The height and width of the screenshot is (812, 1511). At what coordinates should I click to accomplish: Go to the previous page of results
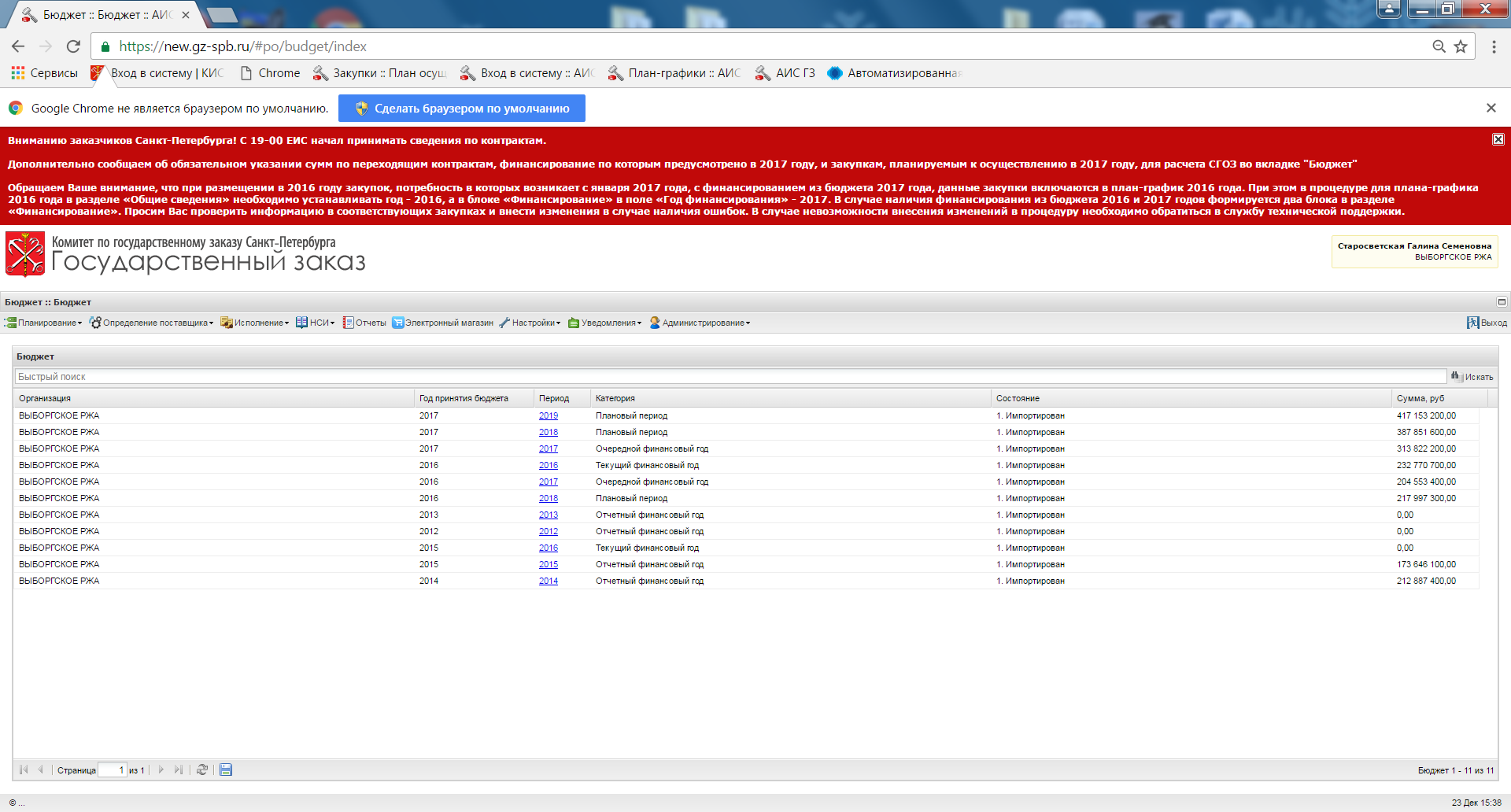click(40, 770)
